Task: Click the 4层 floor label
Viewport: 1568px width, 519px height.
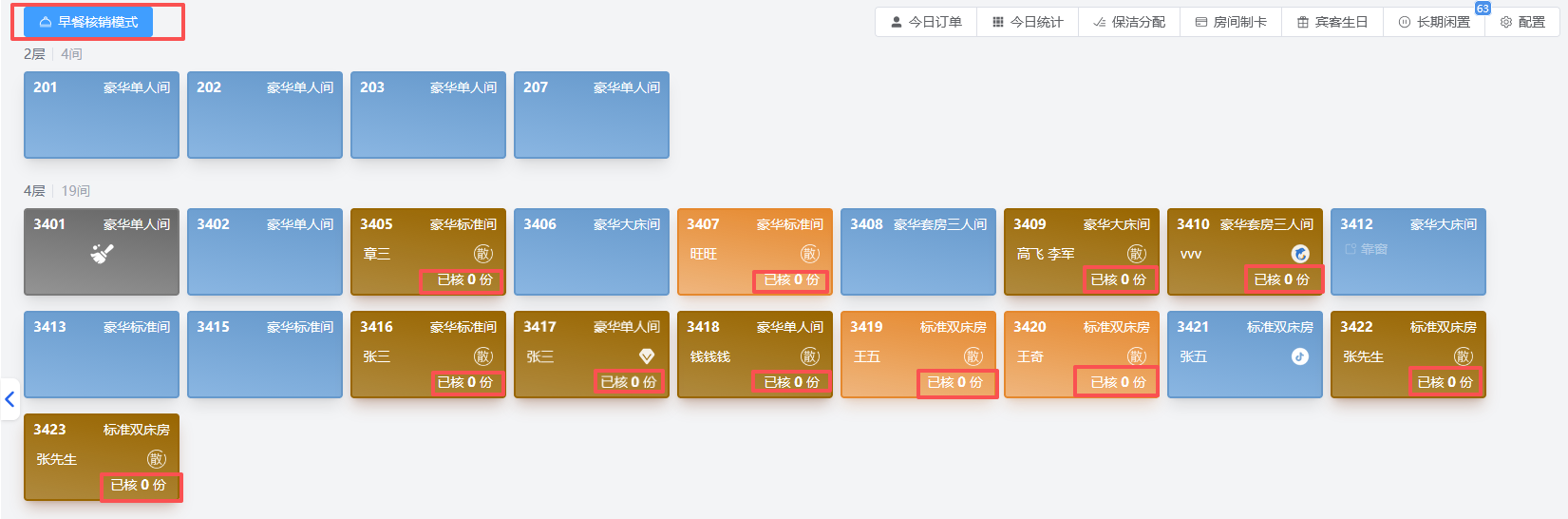Action: (34, 191)
